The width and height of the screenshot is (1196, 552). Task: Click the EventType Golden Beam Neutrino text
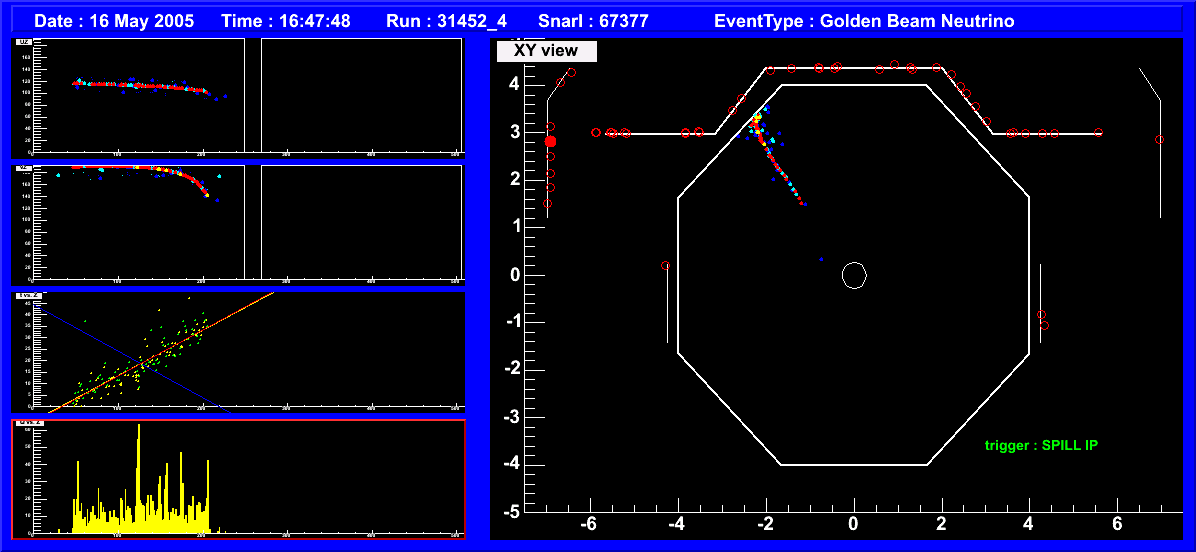coord(864,21)
